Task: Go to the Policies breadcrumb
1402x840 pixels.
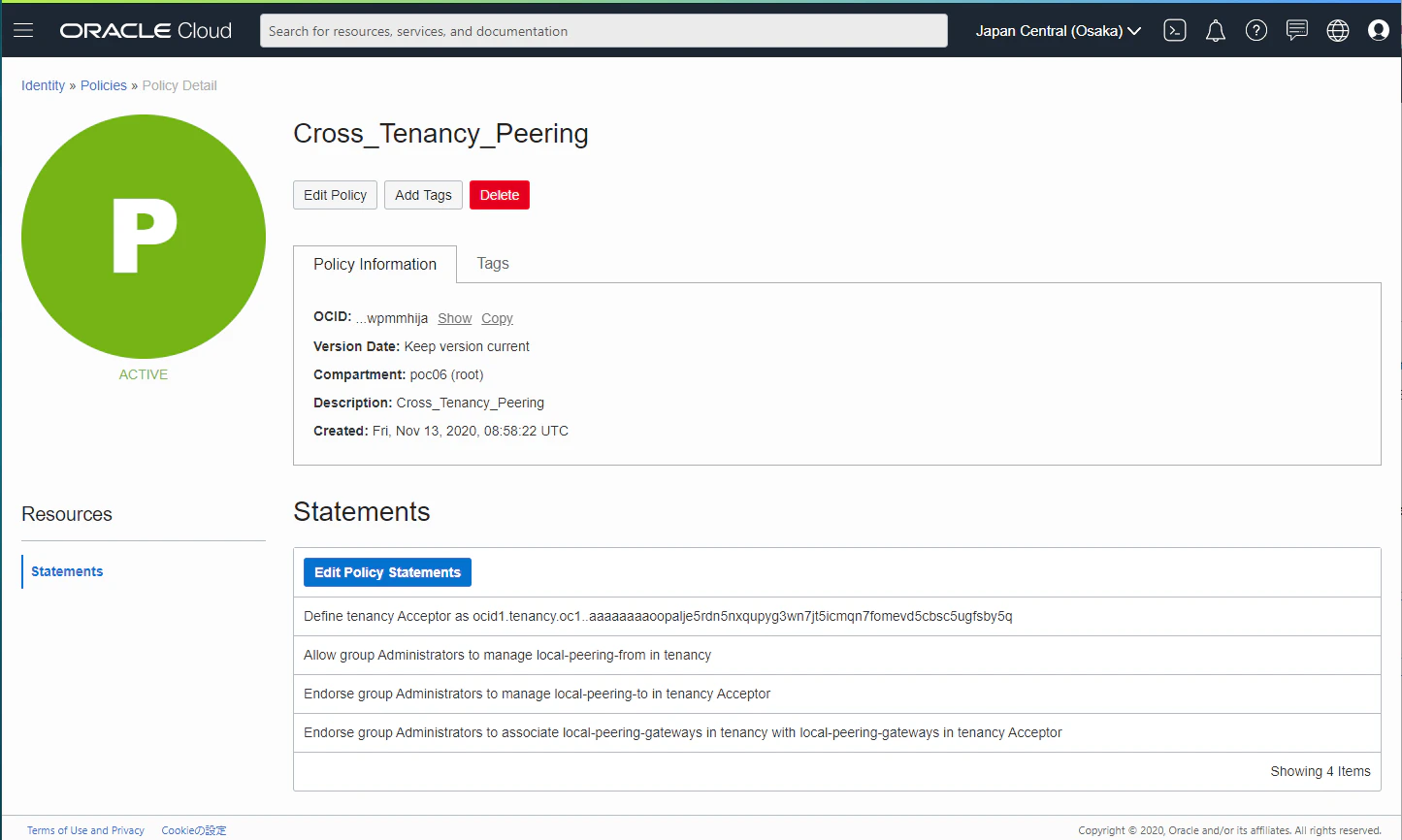Action: click(104, 85)
